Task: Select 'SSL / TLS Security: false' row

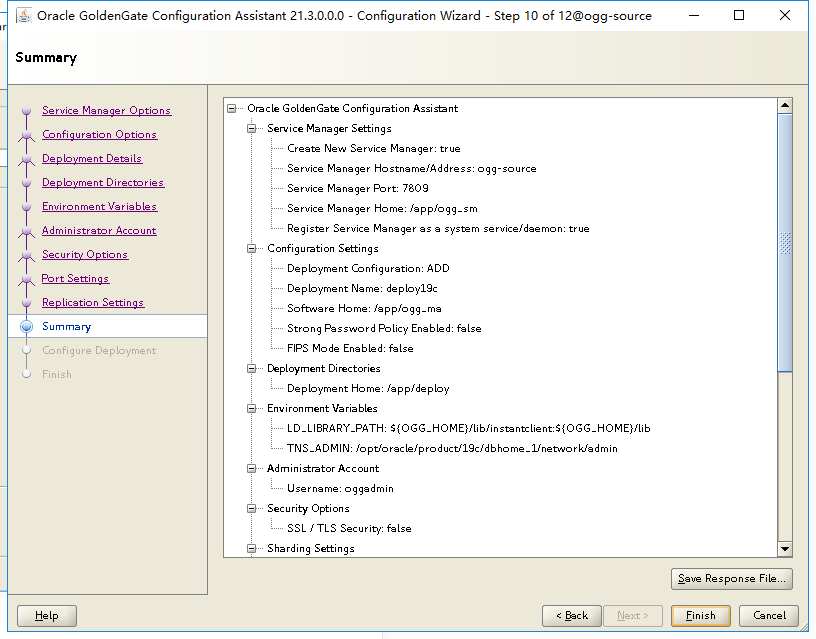Action: click(349, 529)
